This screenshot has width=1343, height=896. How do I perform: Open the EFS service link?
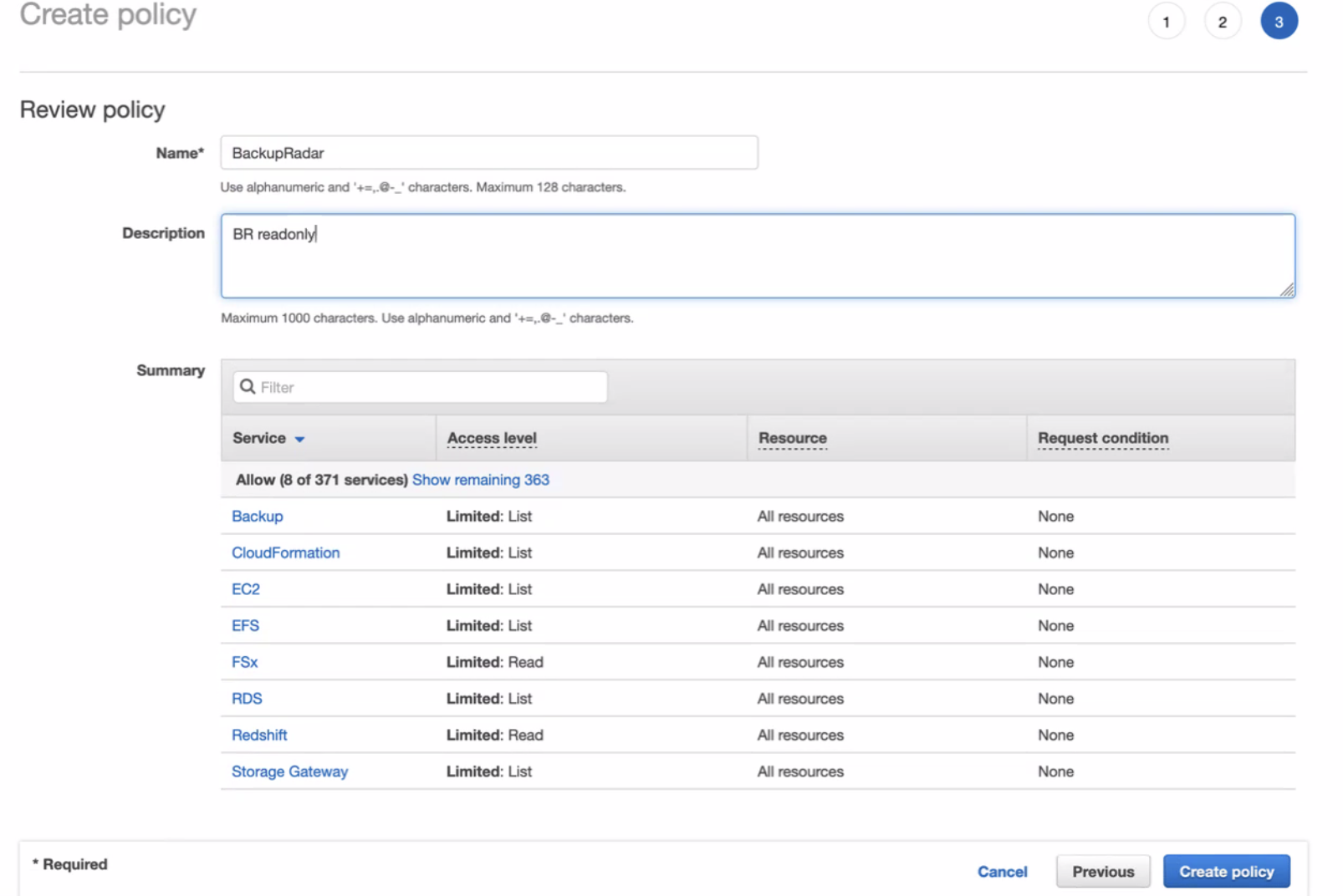click(x=246, y=625)
